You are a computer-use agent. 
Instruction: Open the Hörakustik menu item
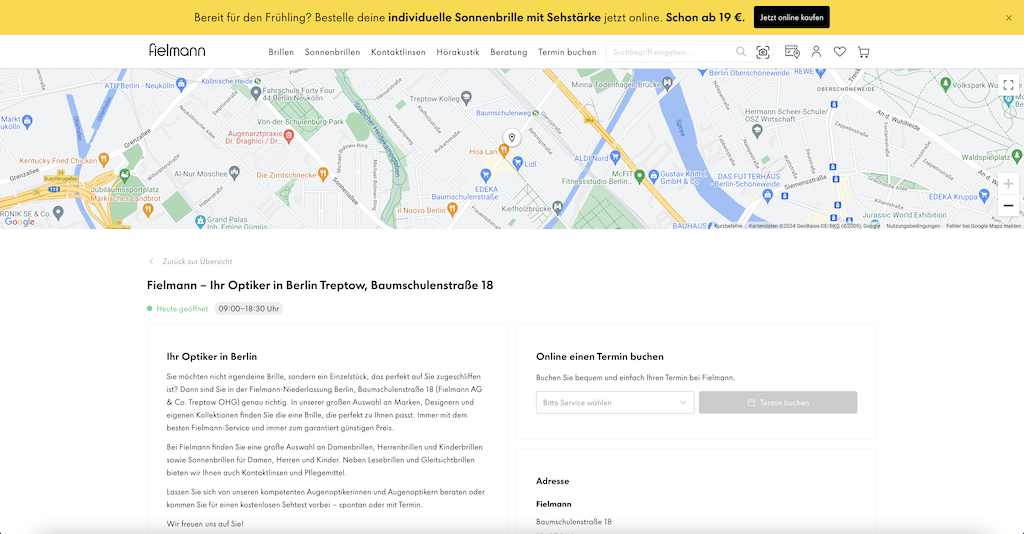tap(458, 52)
